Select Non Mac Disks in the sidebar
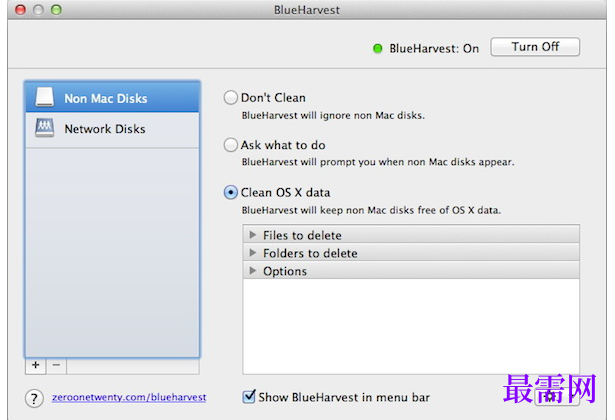This screenshot has height=420, width=615. (112, 97)
